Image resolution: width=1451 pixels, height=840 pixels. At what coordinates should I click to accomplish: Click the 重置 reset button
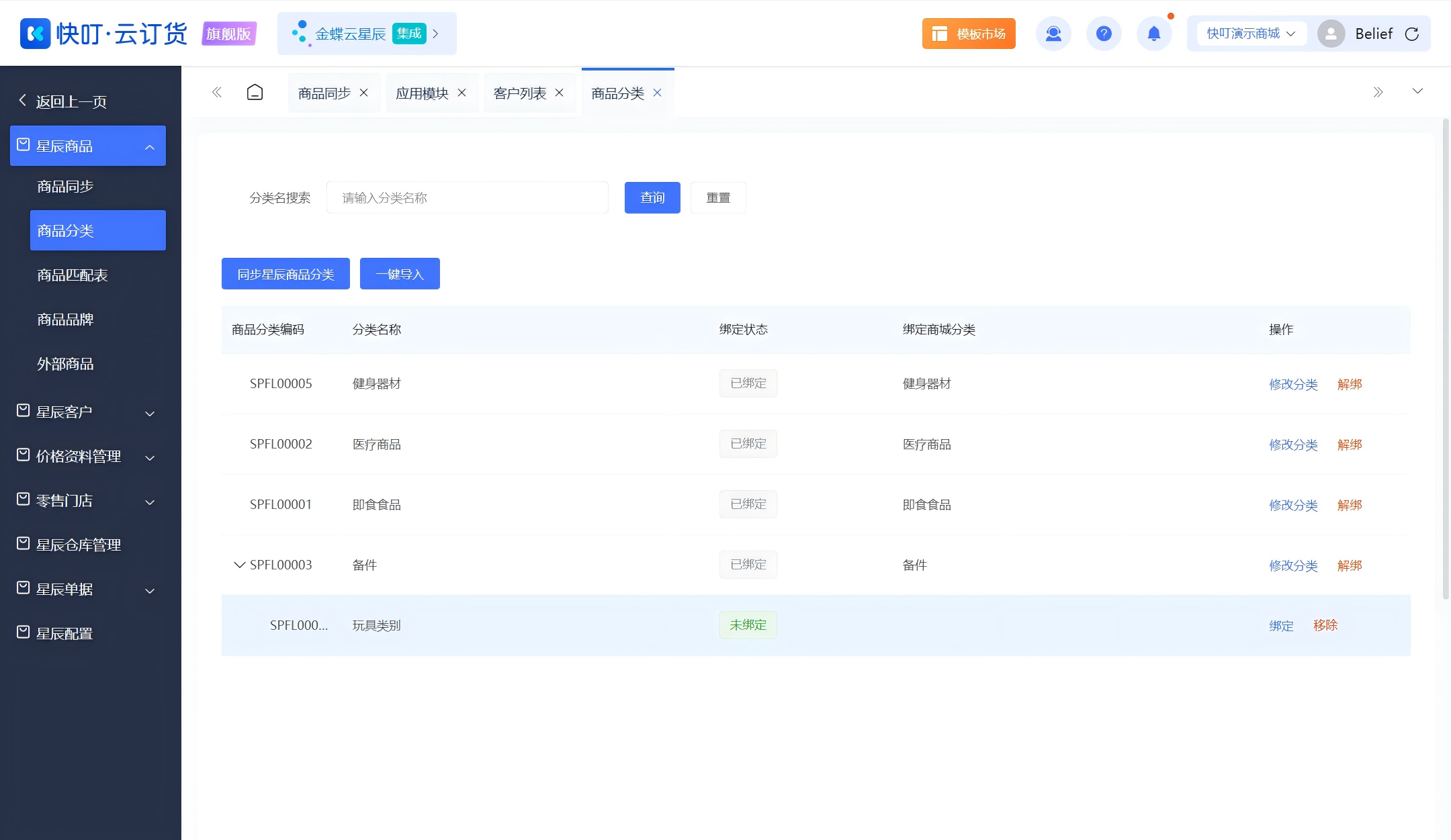(718, 197)
